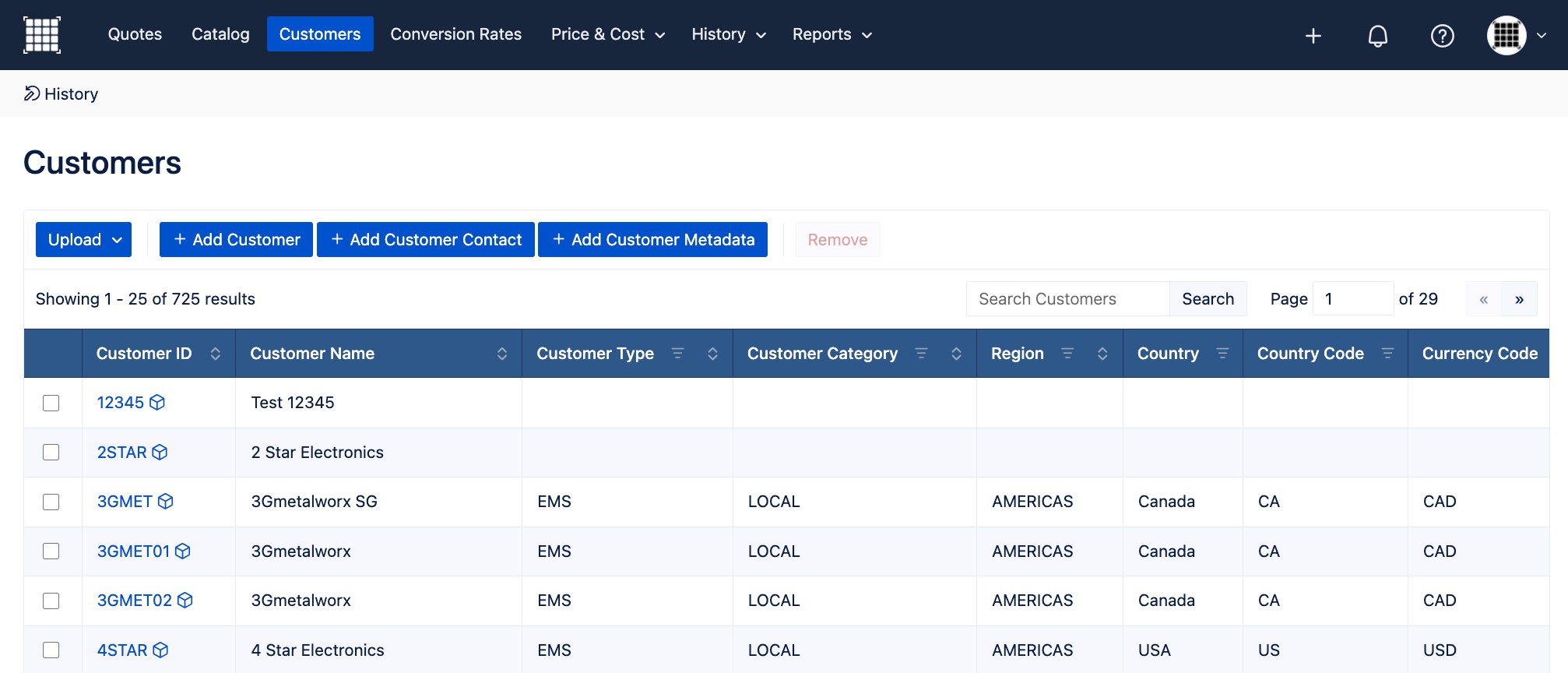Click the History arrow icon in breadcrumb bar
The height and width of the screenshot is (673, 1568).
coord(32,93)
